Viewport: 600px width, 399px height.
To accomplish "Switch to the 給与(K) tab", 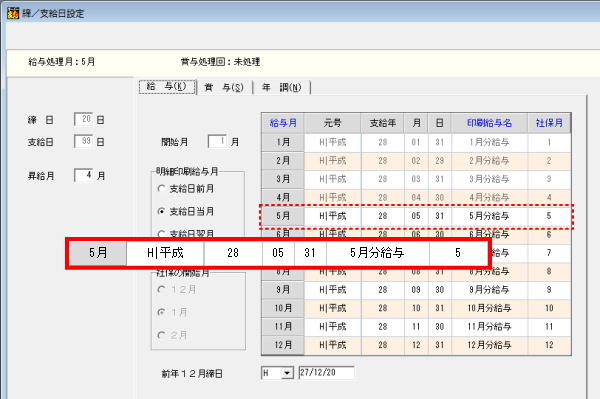I will tap(168, 87).
